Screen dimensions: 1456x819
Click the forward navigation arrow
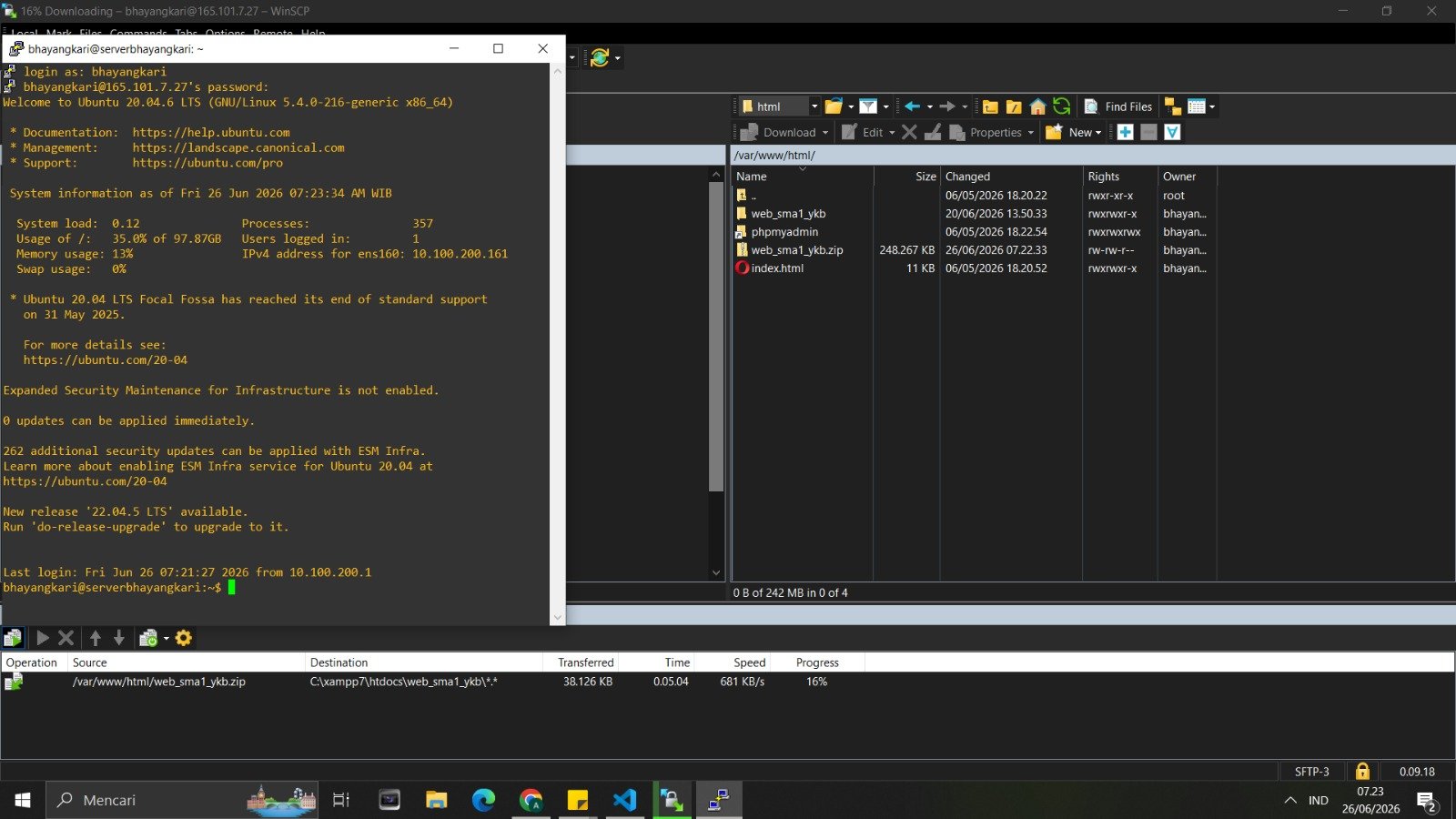947,106
